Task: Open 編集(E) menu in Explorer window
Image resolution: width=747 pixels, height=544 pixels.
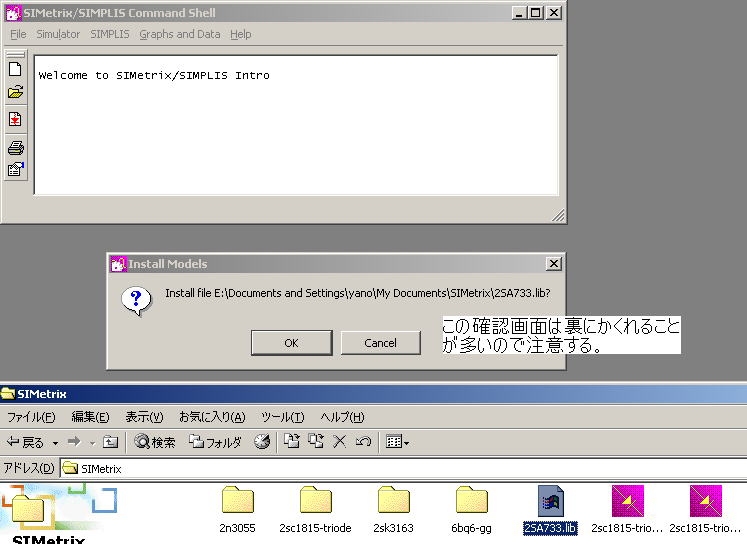Action: click(x=90, y=417)
